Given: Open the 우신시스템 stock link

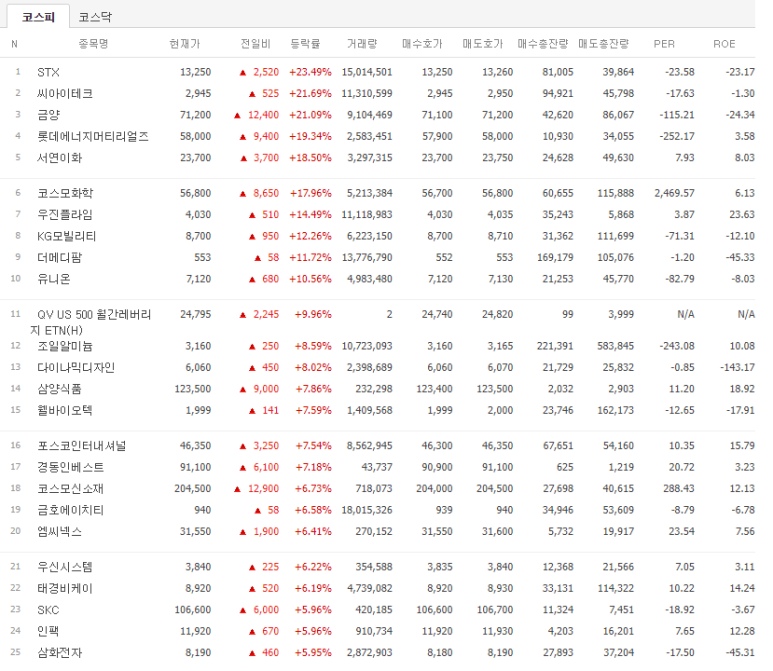Looking at the screenshot, I should point(65,567).
